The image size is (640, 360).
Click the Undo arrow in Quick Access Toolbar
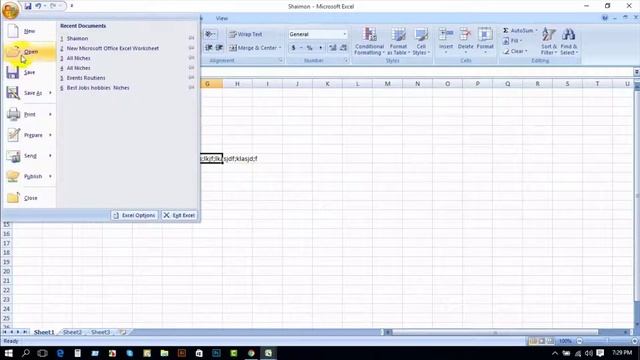tap(38, 6)
